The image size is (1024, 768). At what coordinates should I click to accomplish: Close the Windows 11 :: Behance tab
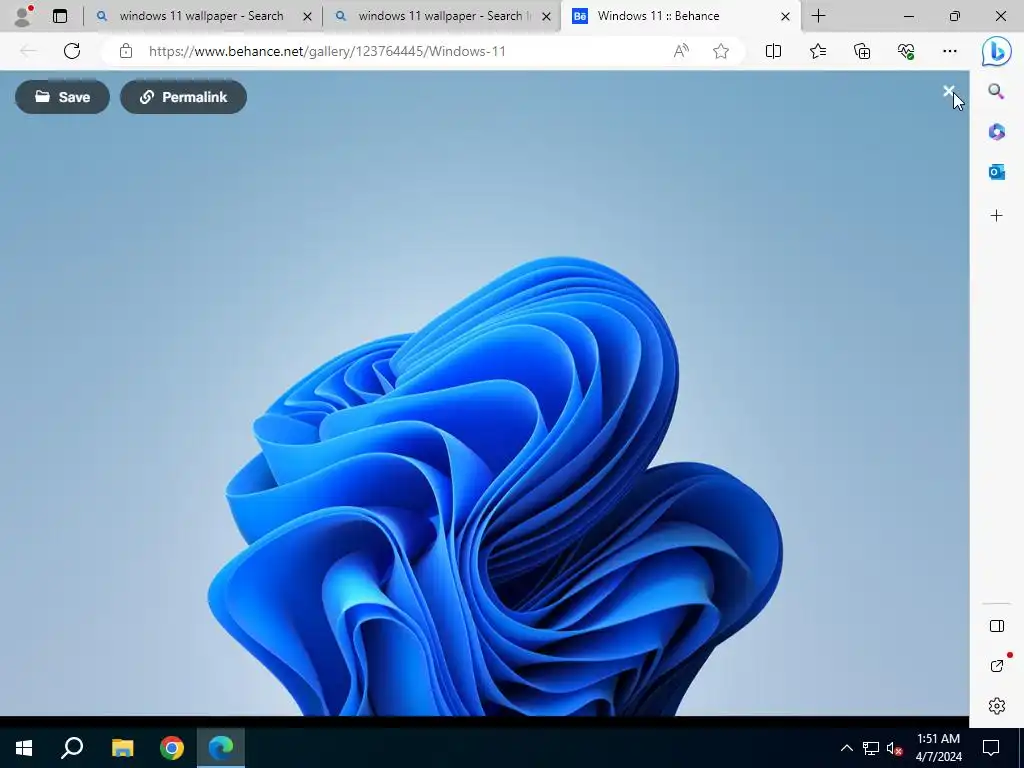click(786, 16)
